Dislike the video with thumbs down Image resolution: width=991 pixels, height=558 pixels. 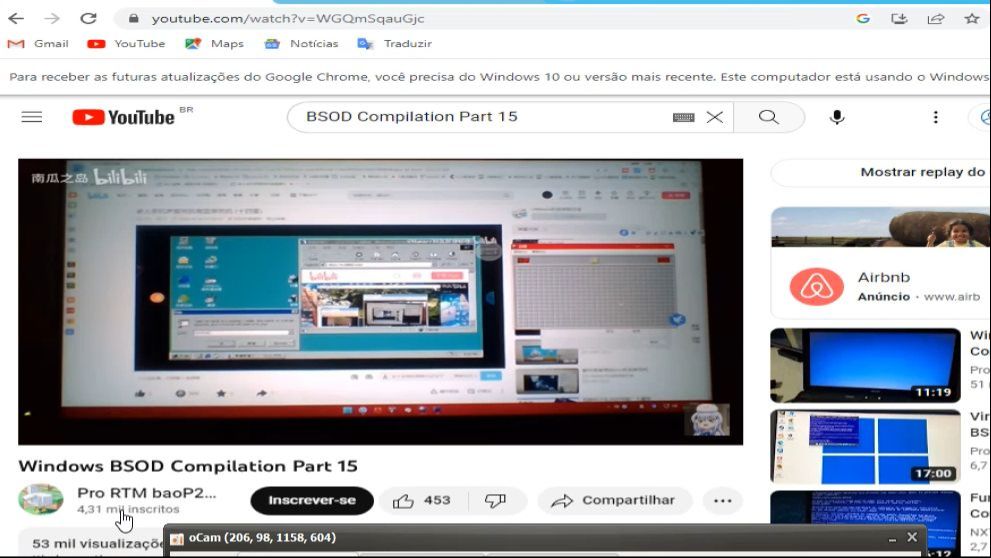(x=495, y=500)
